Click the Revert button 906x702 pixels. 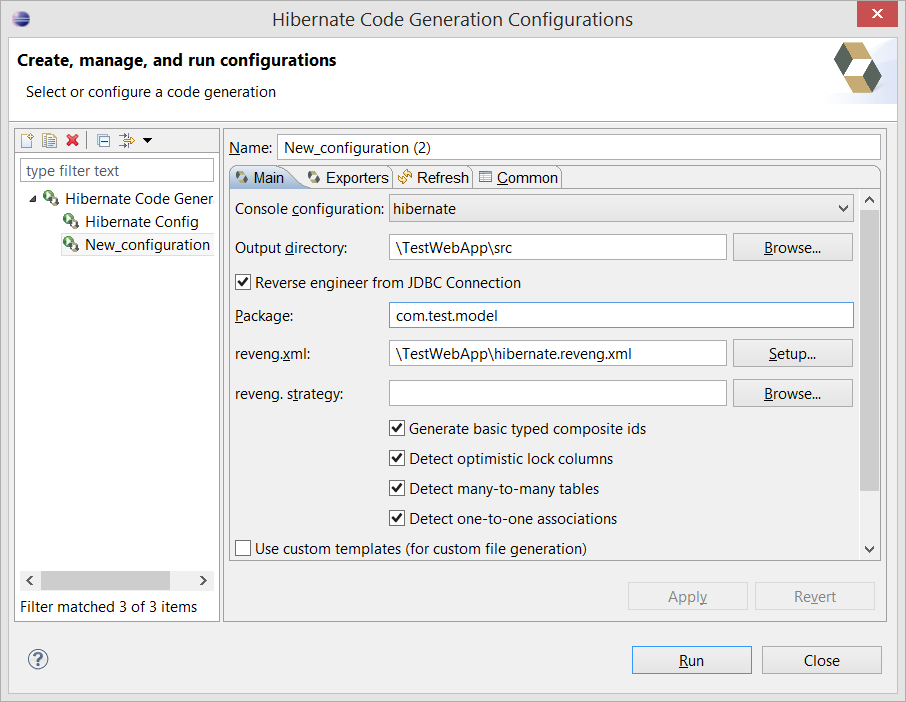coord(815,596)
